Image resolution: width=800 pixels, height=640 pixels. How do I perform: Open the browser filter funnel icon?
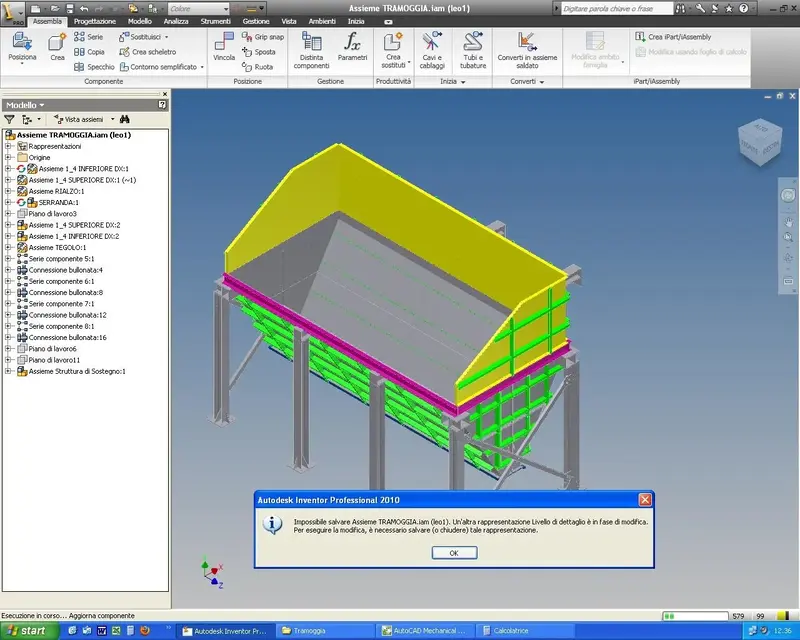click(x=9, y=119)
